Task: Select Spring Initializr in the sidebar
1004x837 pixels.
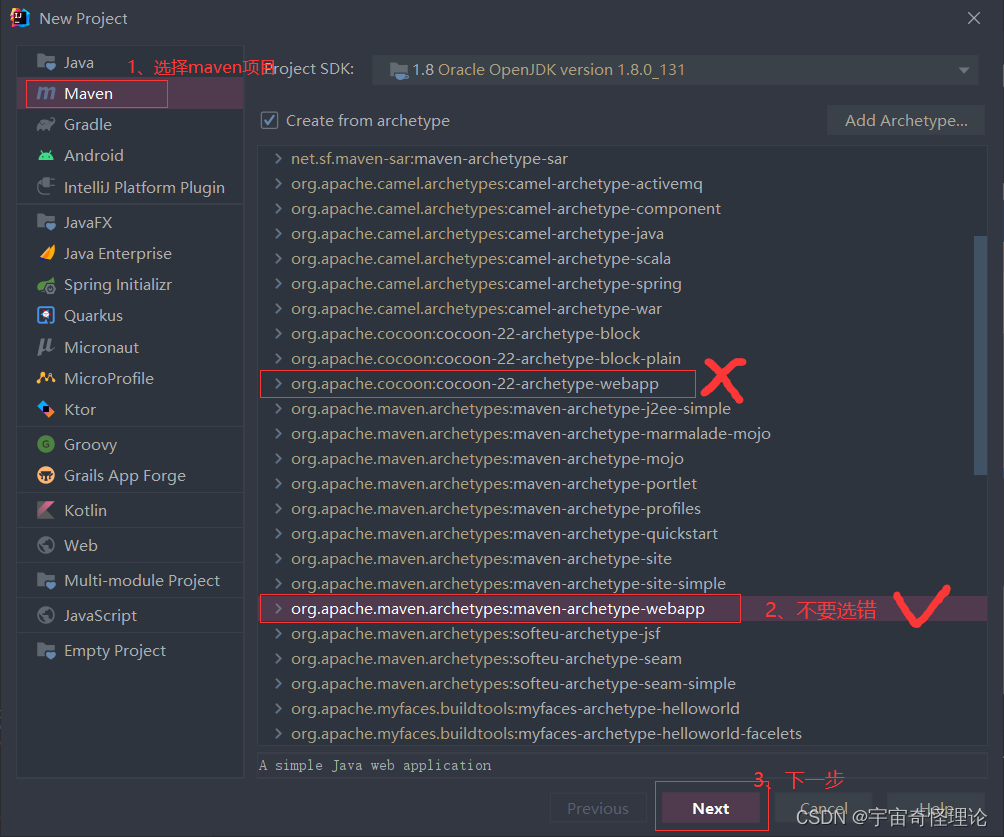Action: (x=130, y=285)
